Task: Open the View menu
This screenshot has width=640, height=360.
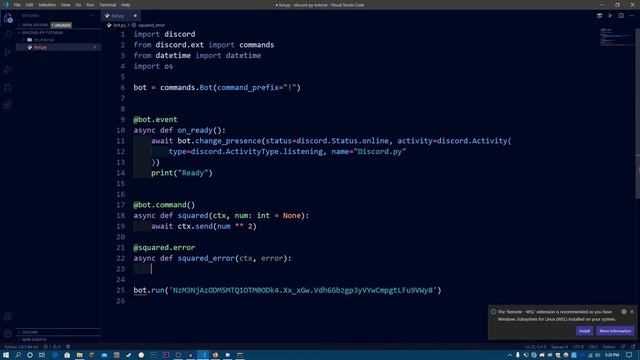Action: pyautogui.click(x=65, y=5)
